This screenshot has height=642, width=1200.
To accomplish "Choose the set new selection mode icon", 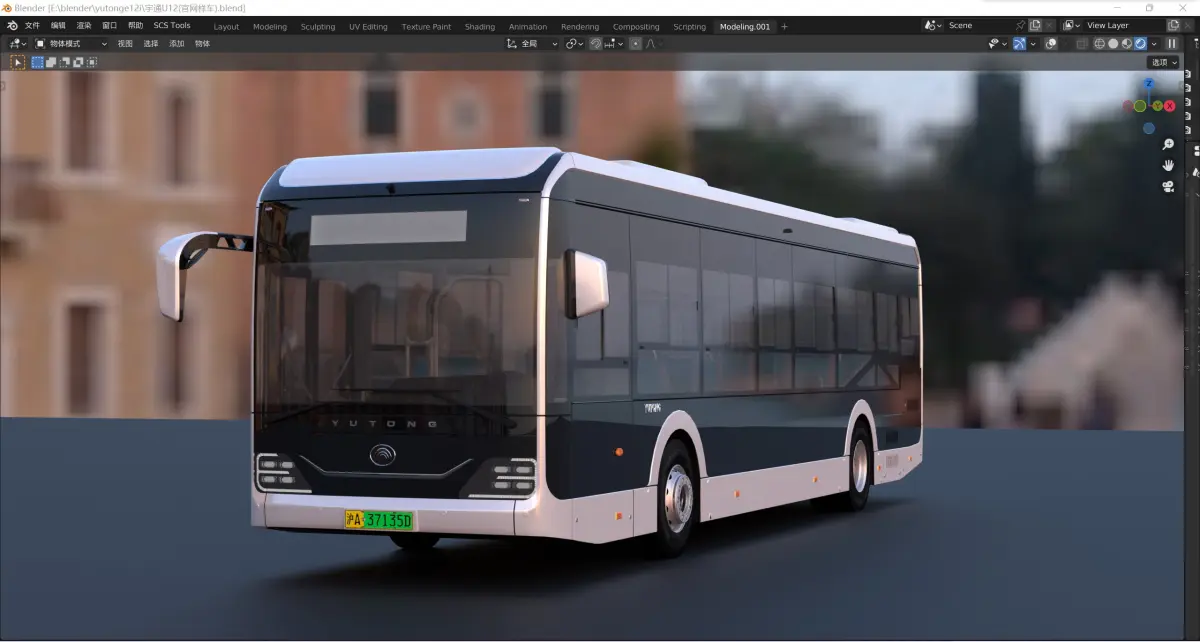I will (x=38, y=62).
